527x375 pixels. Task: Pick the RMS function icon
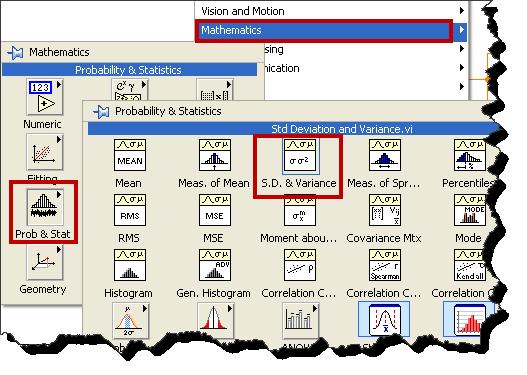click(130, 210)
